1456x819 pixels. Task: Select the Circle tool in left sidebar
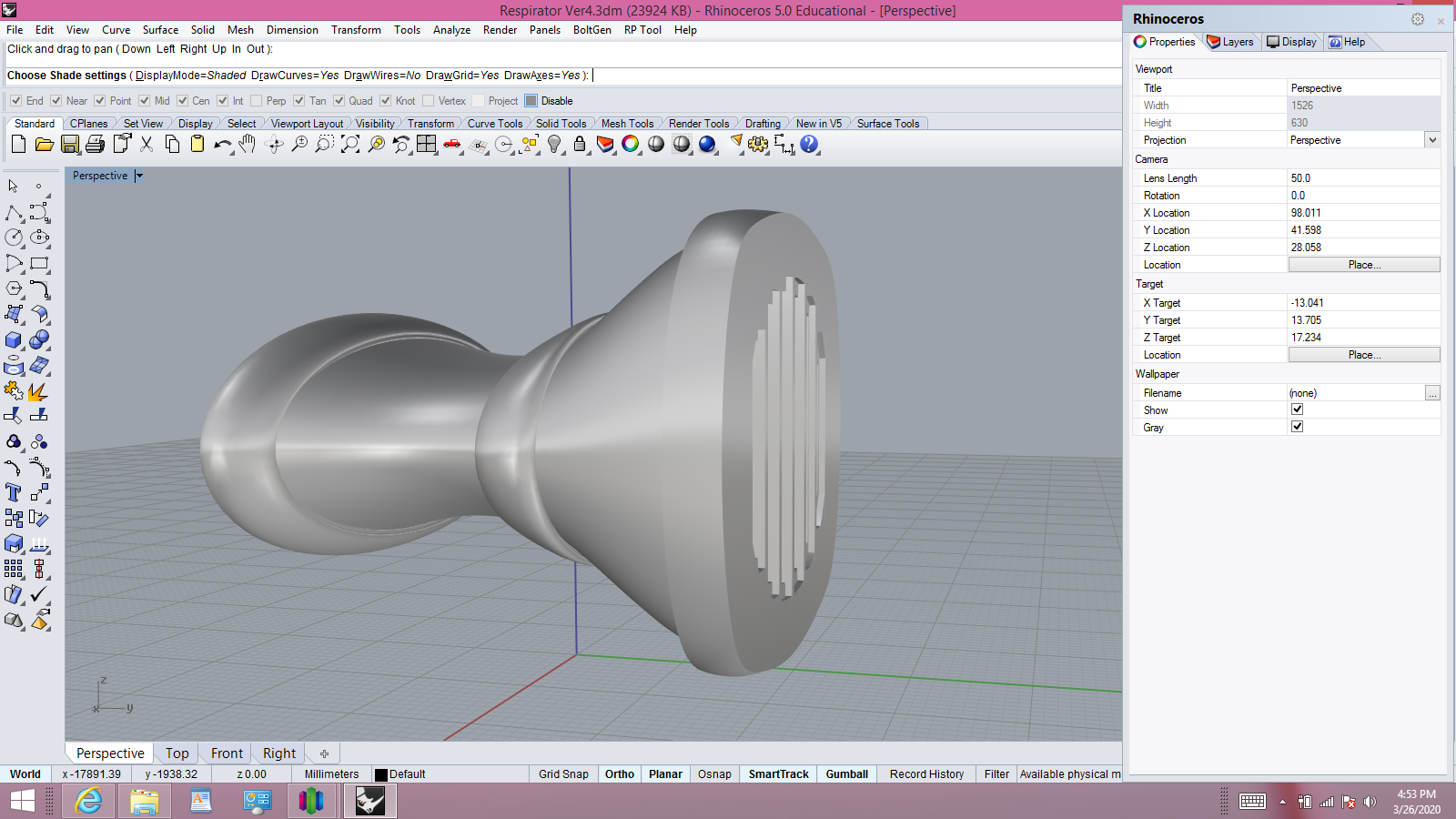(14, 238)
